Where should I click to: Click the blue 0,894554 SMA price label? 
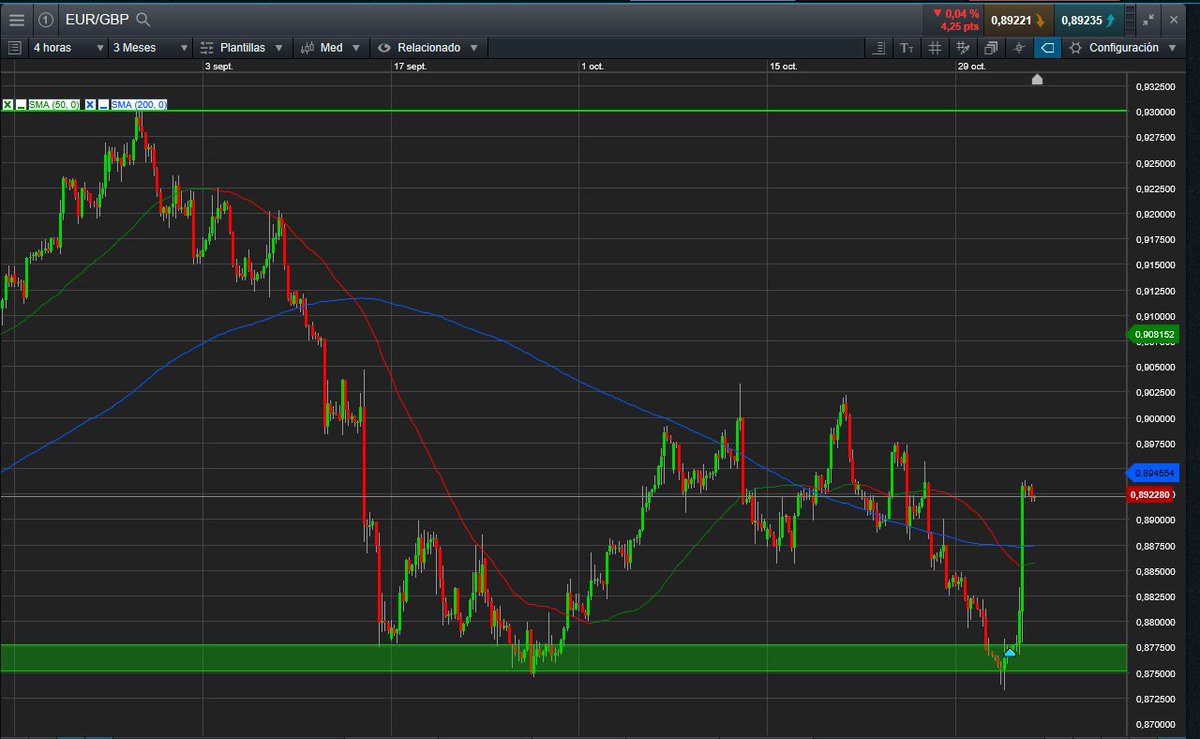click(1153, 472)
